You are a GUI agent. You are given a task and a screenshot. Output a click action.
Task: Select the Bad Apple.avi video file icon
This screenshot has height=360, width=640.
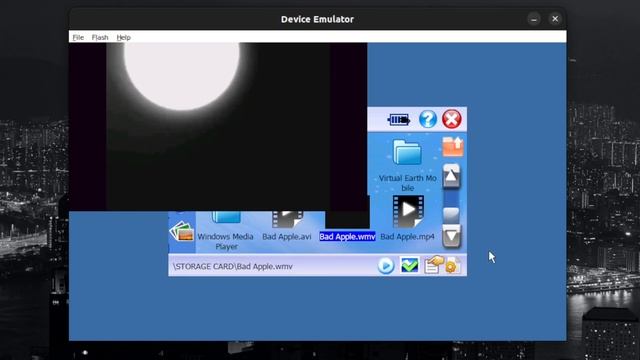coord(287,220)
